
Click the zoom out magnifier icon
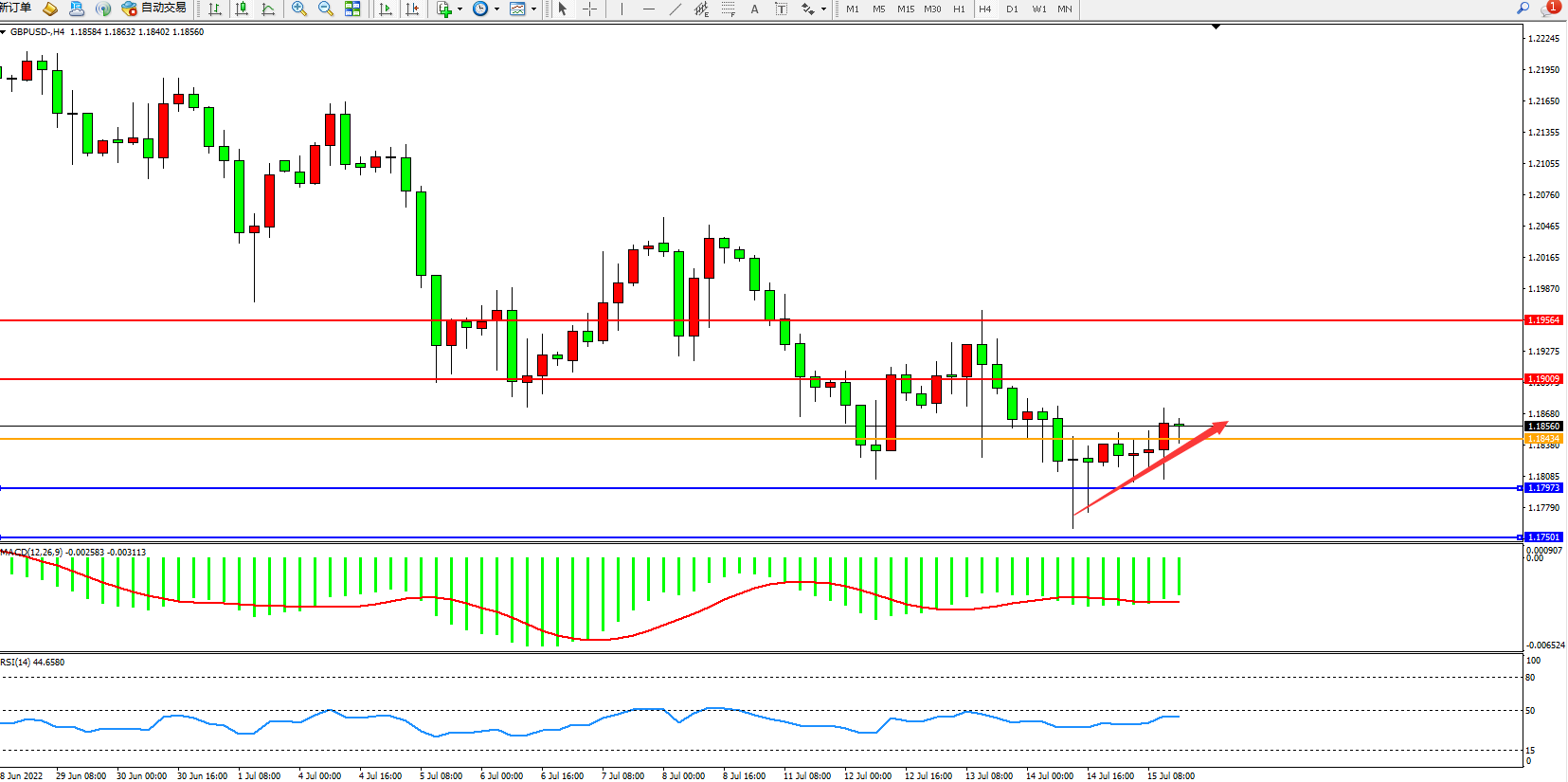[x=326, y=9]
